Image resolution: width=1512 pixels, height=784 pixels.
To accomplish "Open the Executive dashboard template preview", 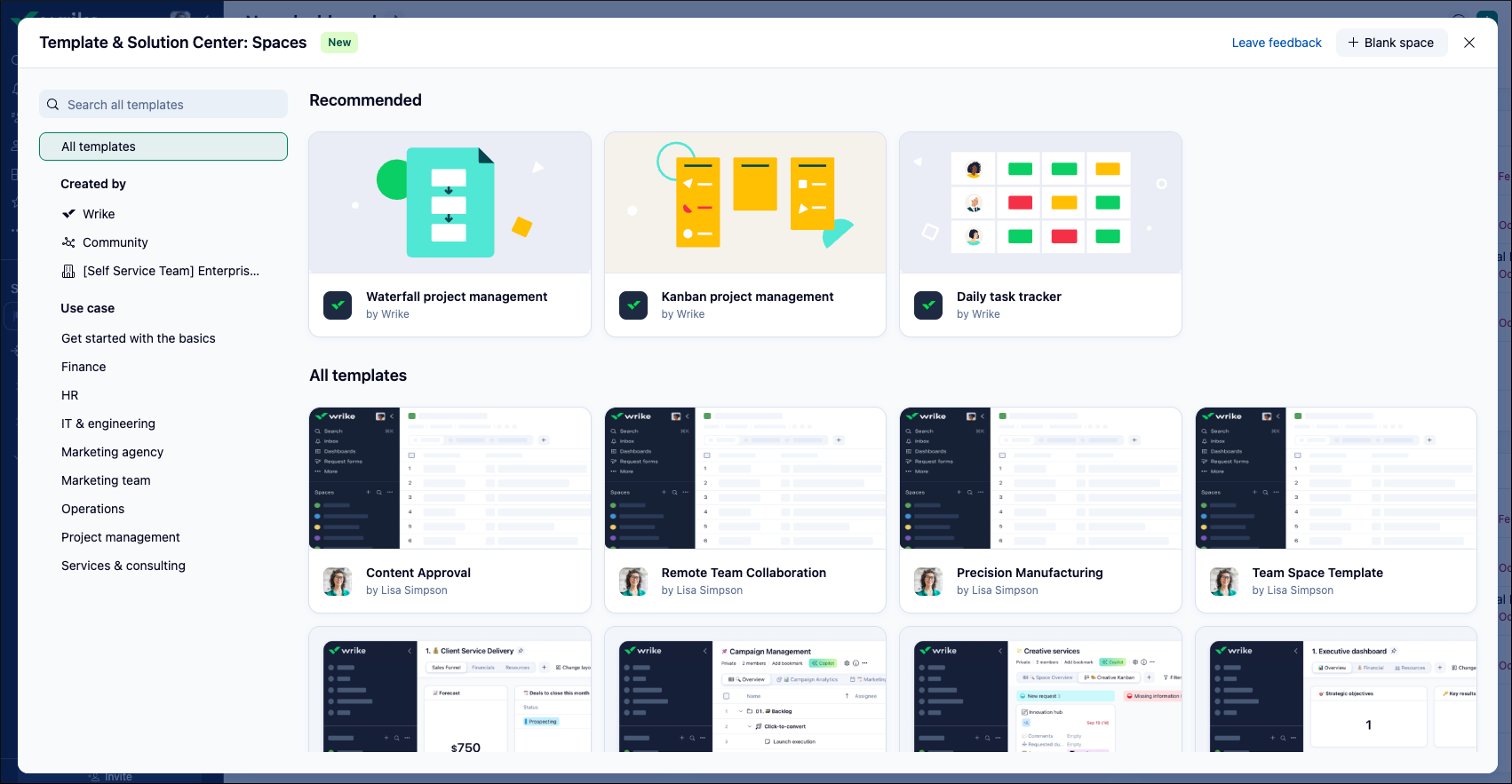I will [x=1336, y=690].
